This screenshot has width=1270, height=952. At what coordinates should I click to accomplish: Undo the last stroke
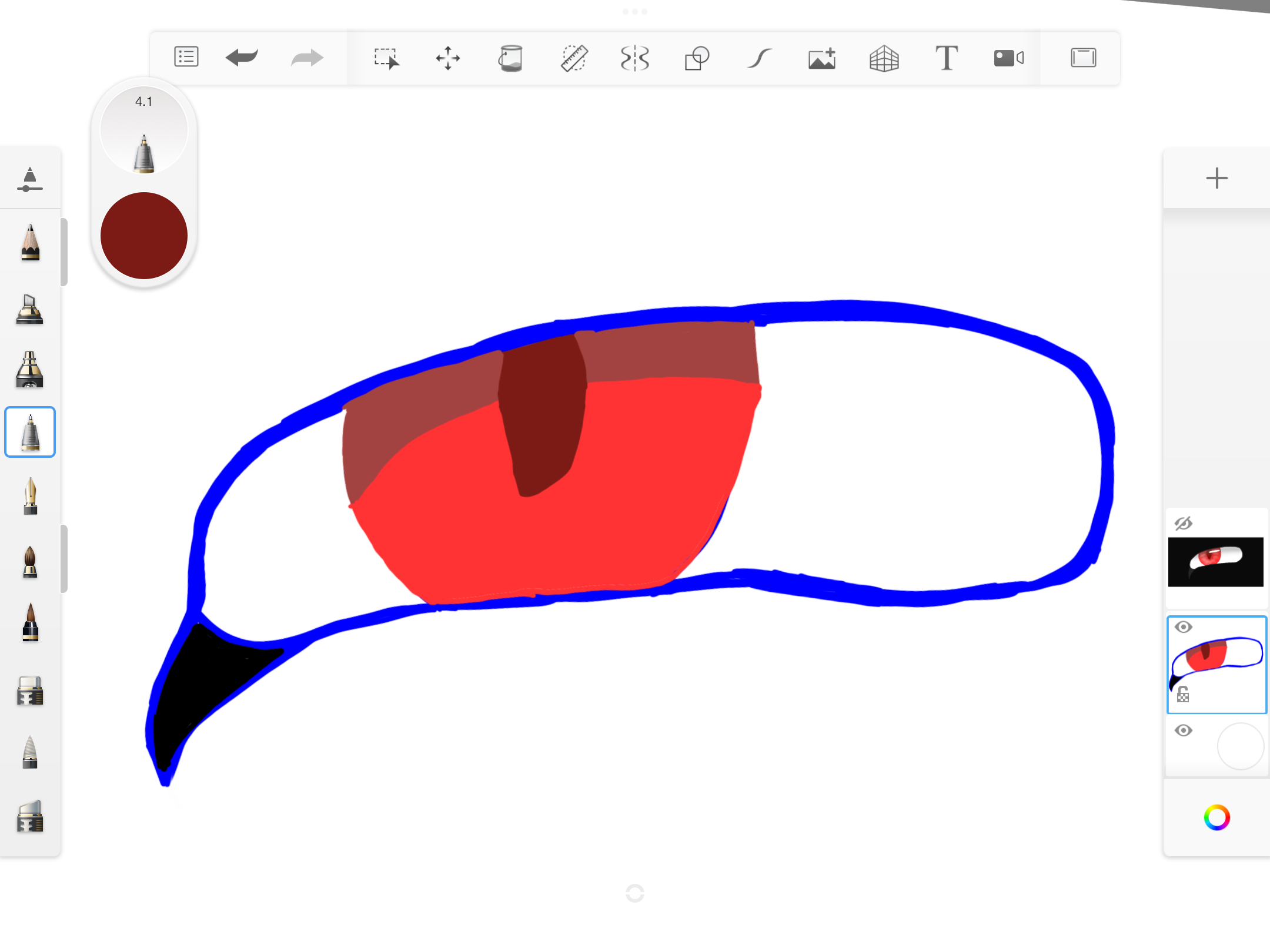click(x=242, y=58)
